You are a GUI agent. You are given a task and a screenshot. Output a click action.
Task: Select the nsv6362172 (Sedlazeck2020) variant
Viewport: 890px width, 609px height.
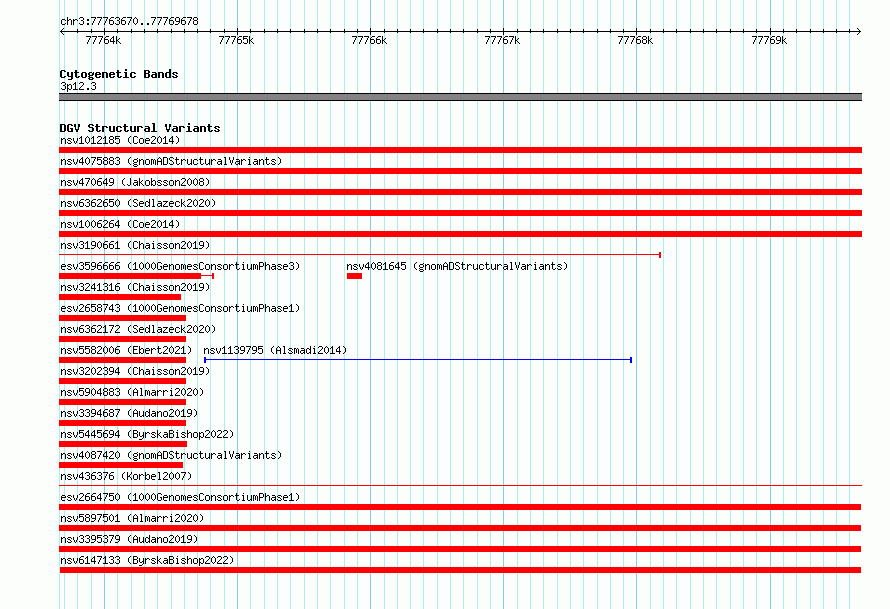coord(138,329)
